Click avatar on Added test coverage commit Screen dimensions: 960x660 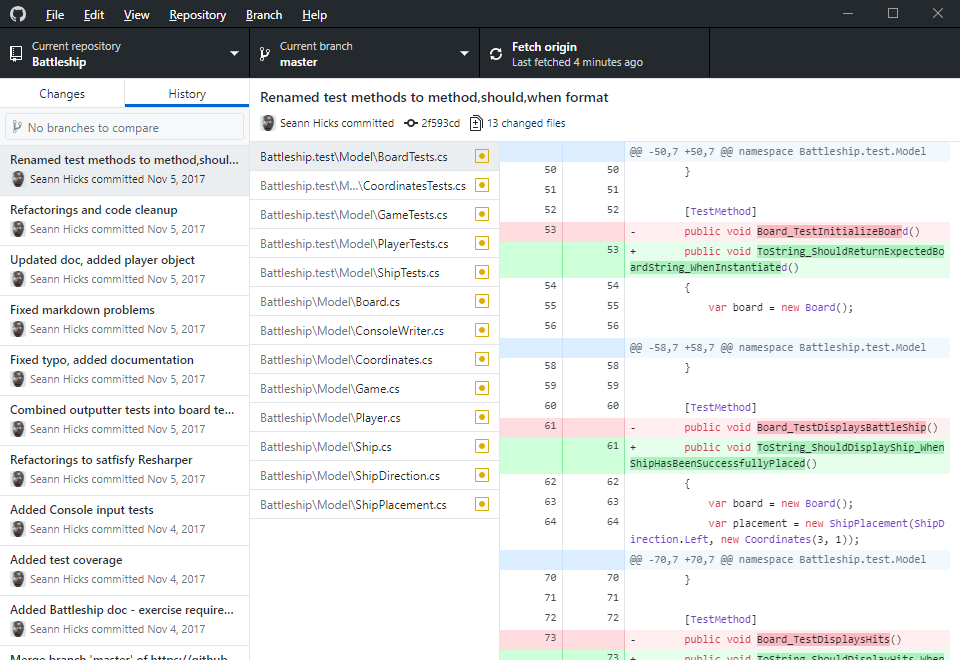point(18,579)
